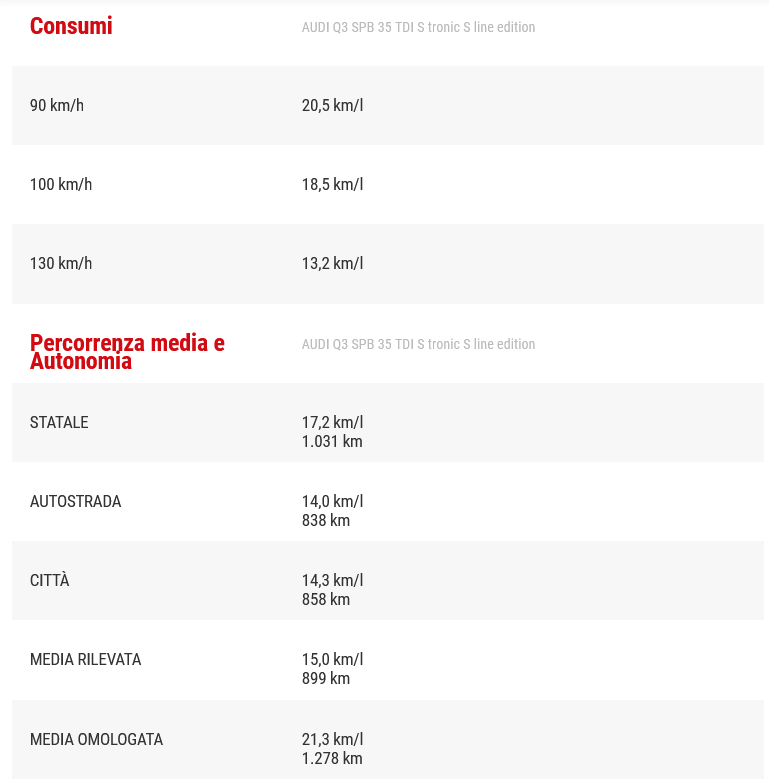Click the MEDIA OMOLOGATA row label
The width and height of the screenshot is (769, 782).
(x=96, y=739)
